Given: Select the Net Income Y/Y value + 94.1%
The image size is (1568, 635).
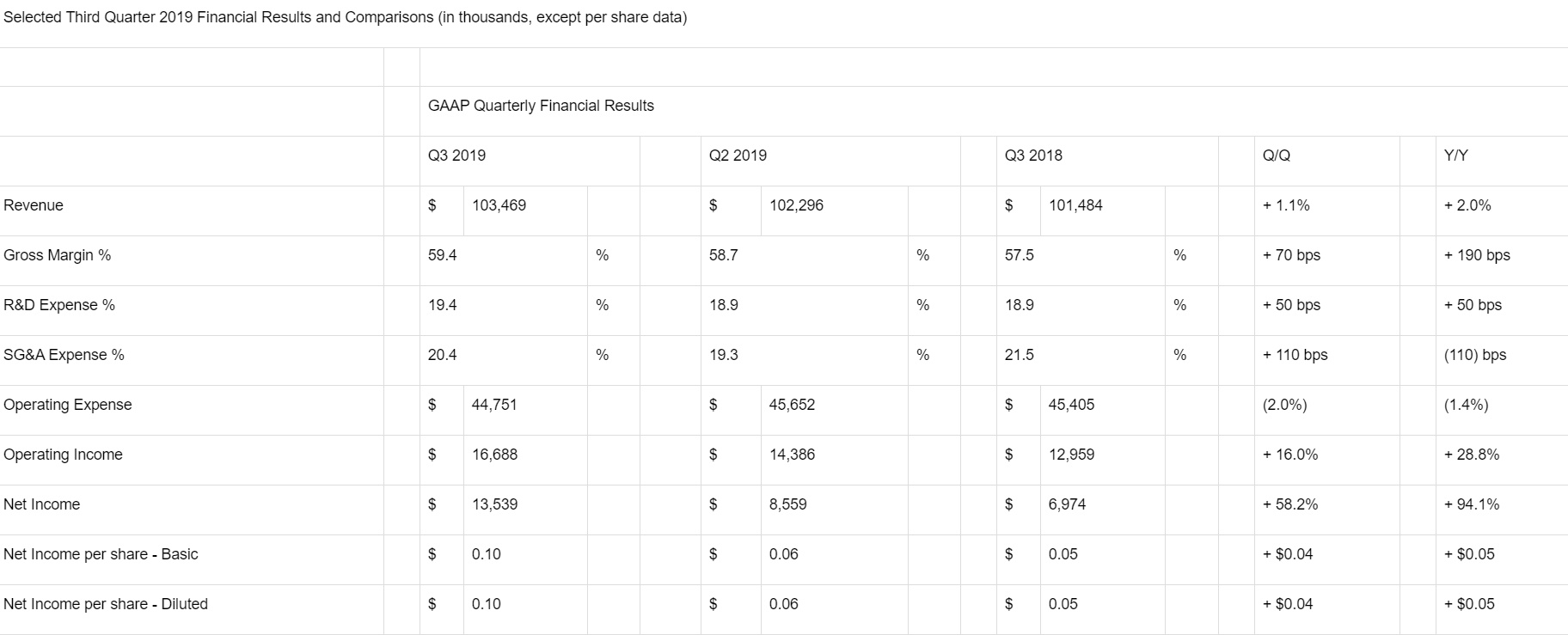Looking at the screenshot, I should point(1472,504).
